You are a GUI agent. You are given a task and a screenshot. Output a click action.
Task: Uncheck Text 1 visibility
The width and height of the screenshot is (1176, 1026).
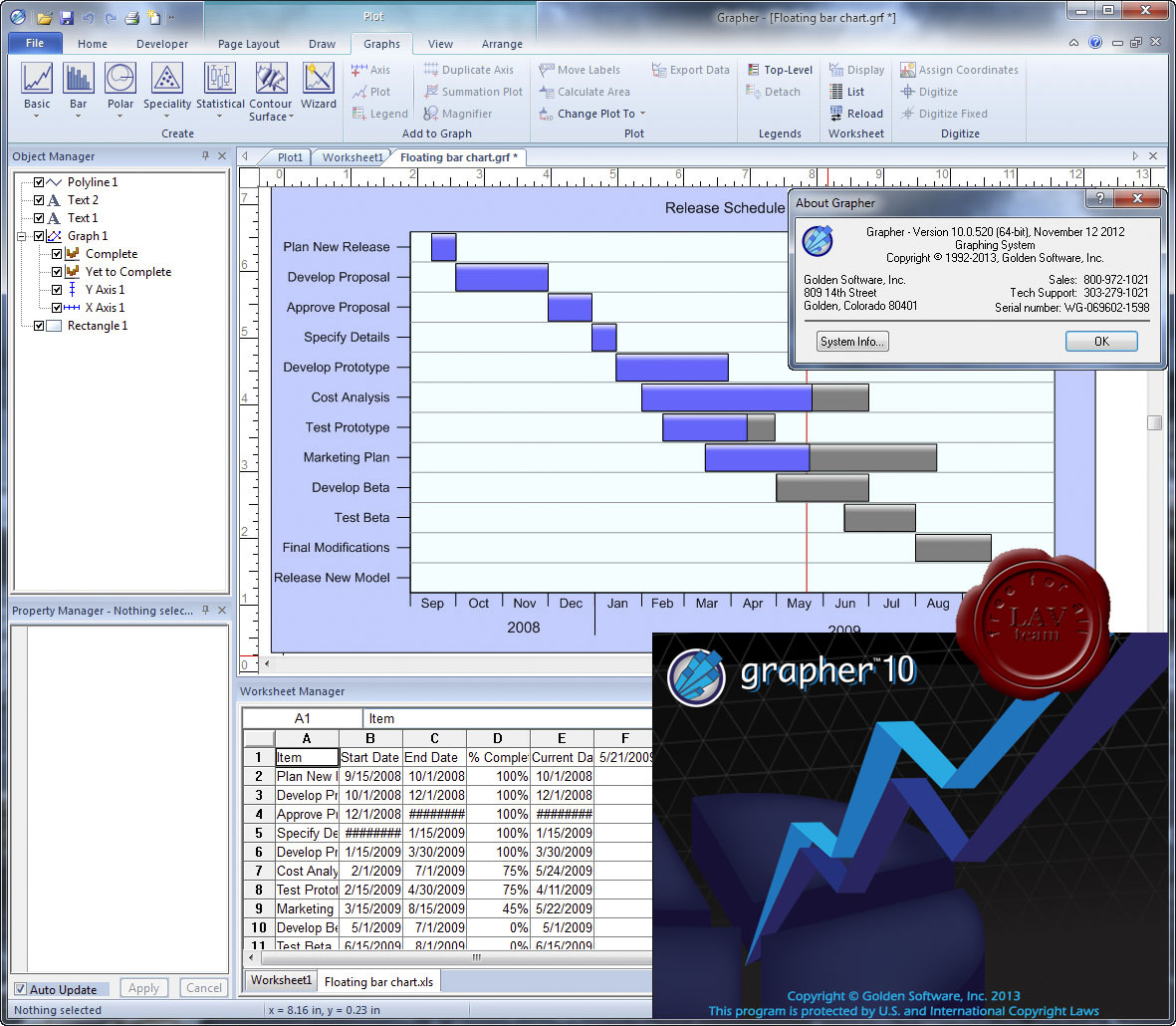(x=39, y=218)
